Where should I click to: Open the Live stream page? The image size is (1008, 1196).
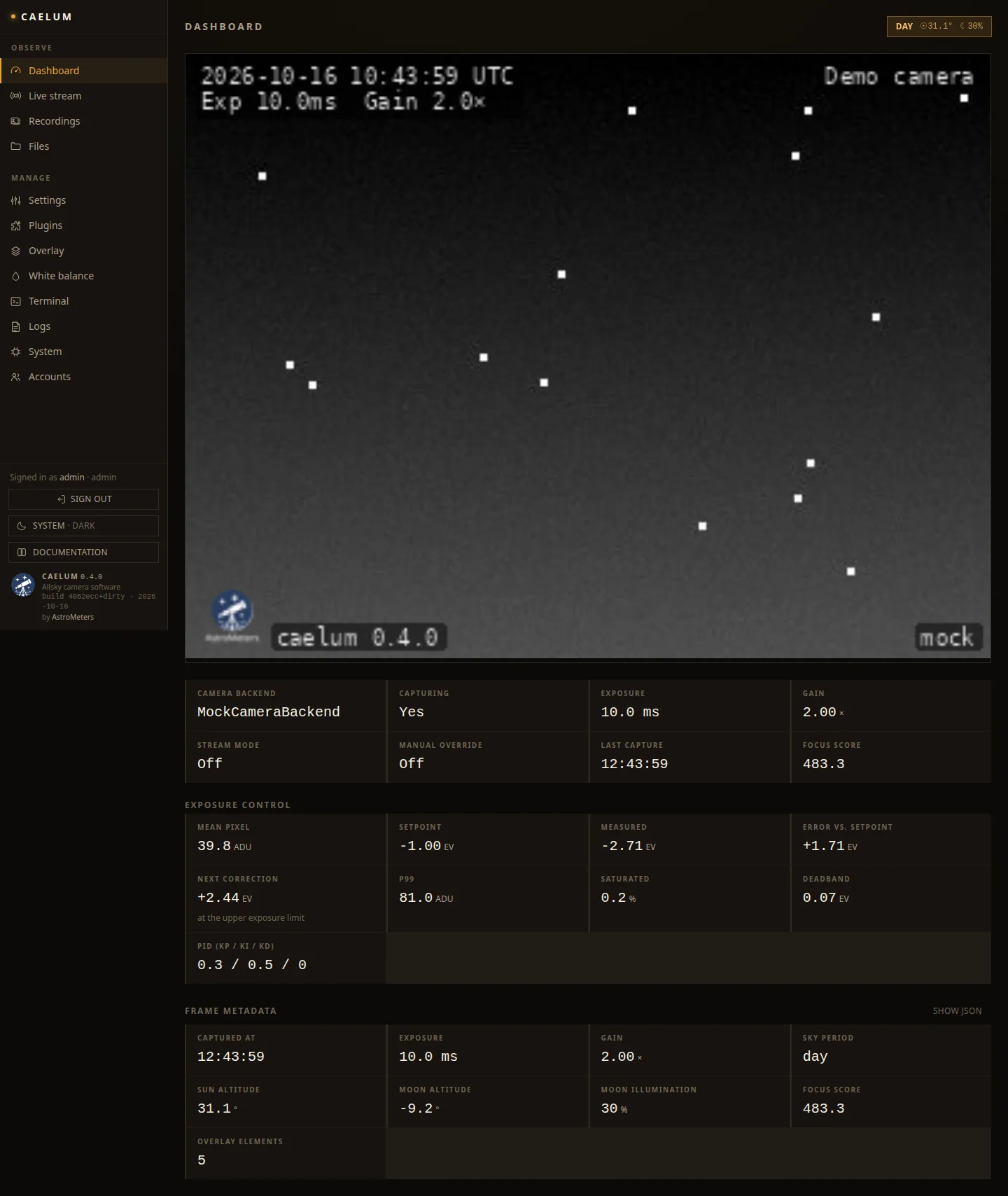click(x=84, y=96)
